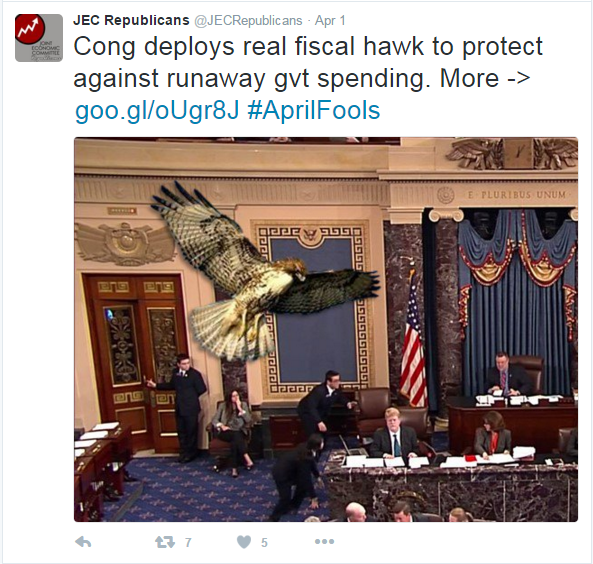The image size is (593, 564).
Task: Open the JEC Republicans profile avatar
Action: pyautogui.click(x=39, y=38)
